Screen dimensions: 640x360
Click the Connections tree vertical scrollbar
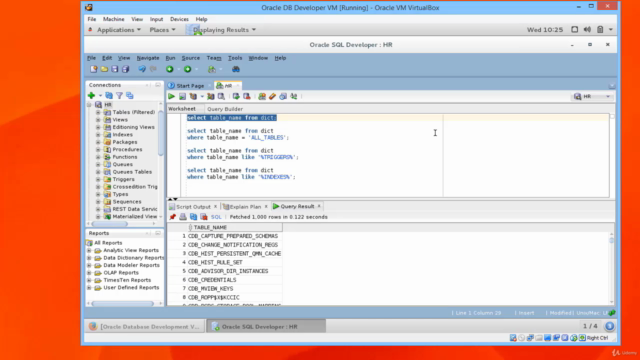(161, 133)
